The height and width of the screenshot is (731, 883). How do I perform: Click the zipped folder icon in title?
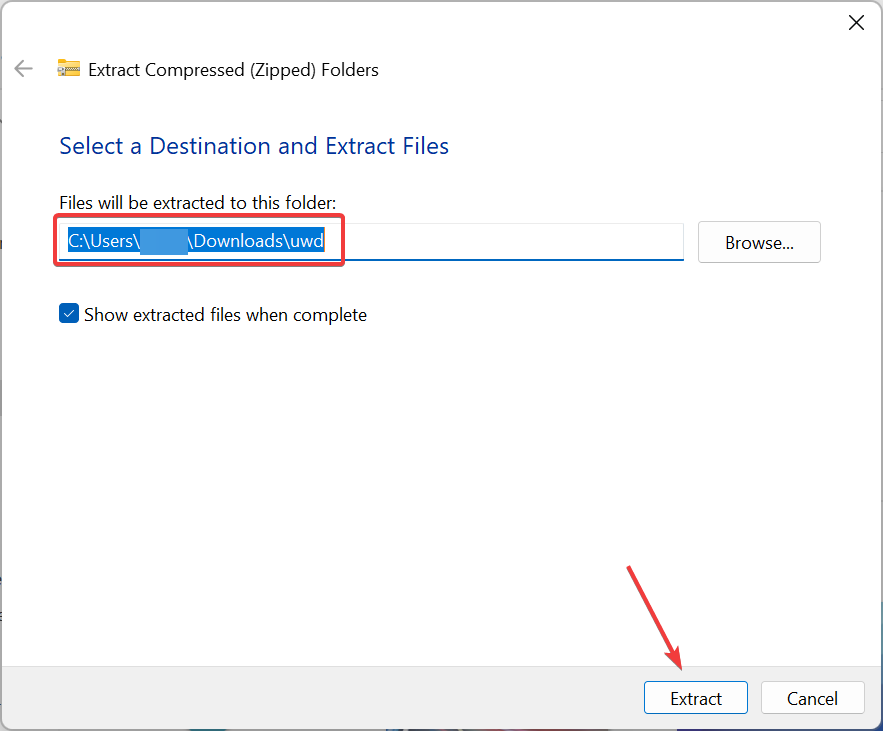[x=69, y=68]
